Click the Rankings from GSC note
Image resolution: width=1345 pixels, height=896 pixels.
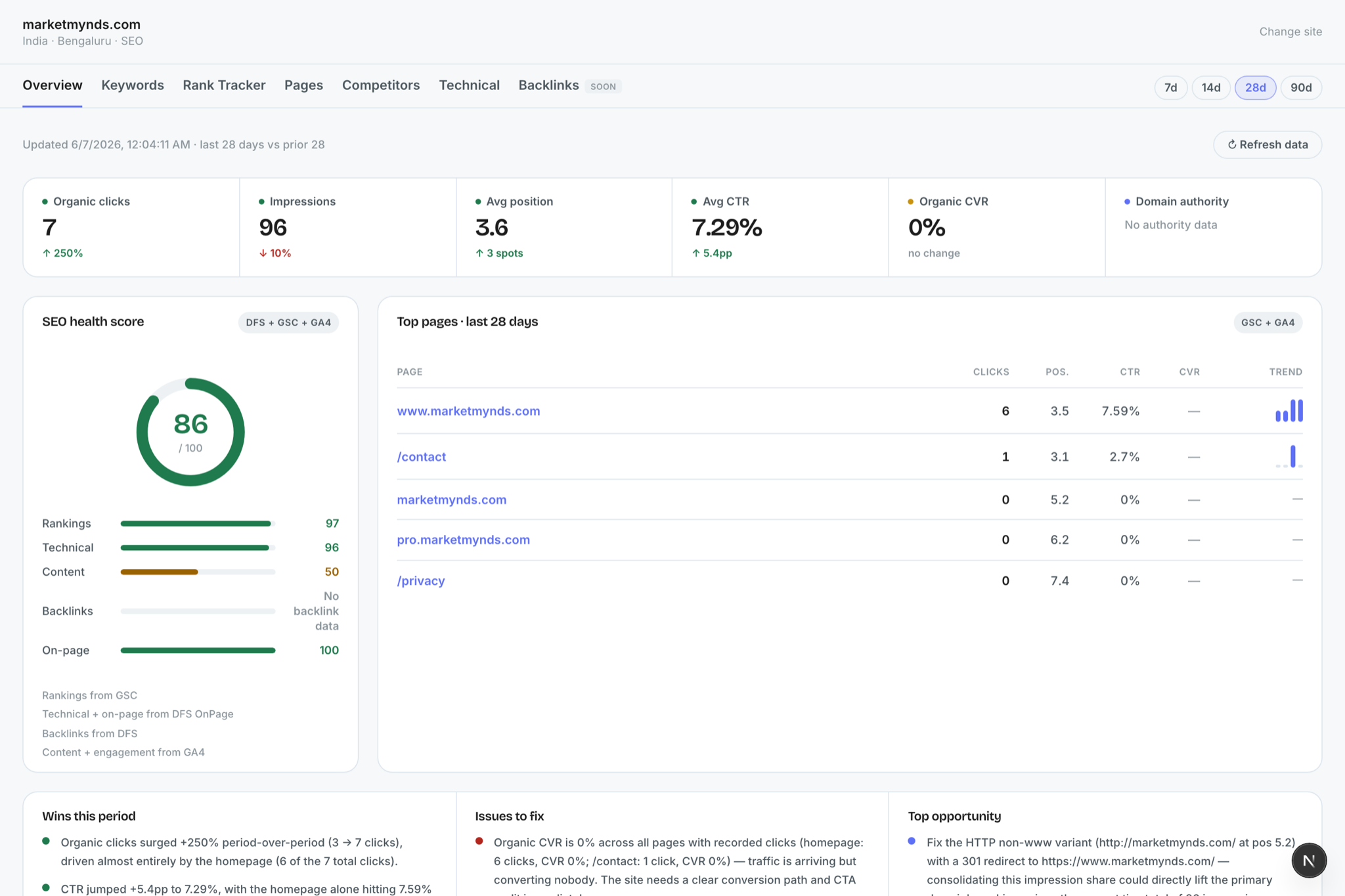(89, 695)
